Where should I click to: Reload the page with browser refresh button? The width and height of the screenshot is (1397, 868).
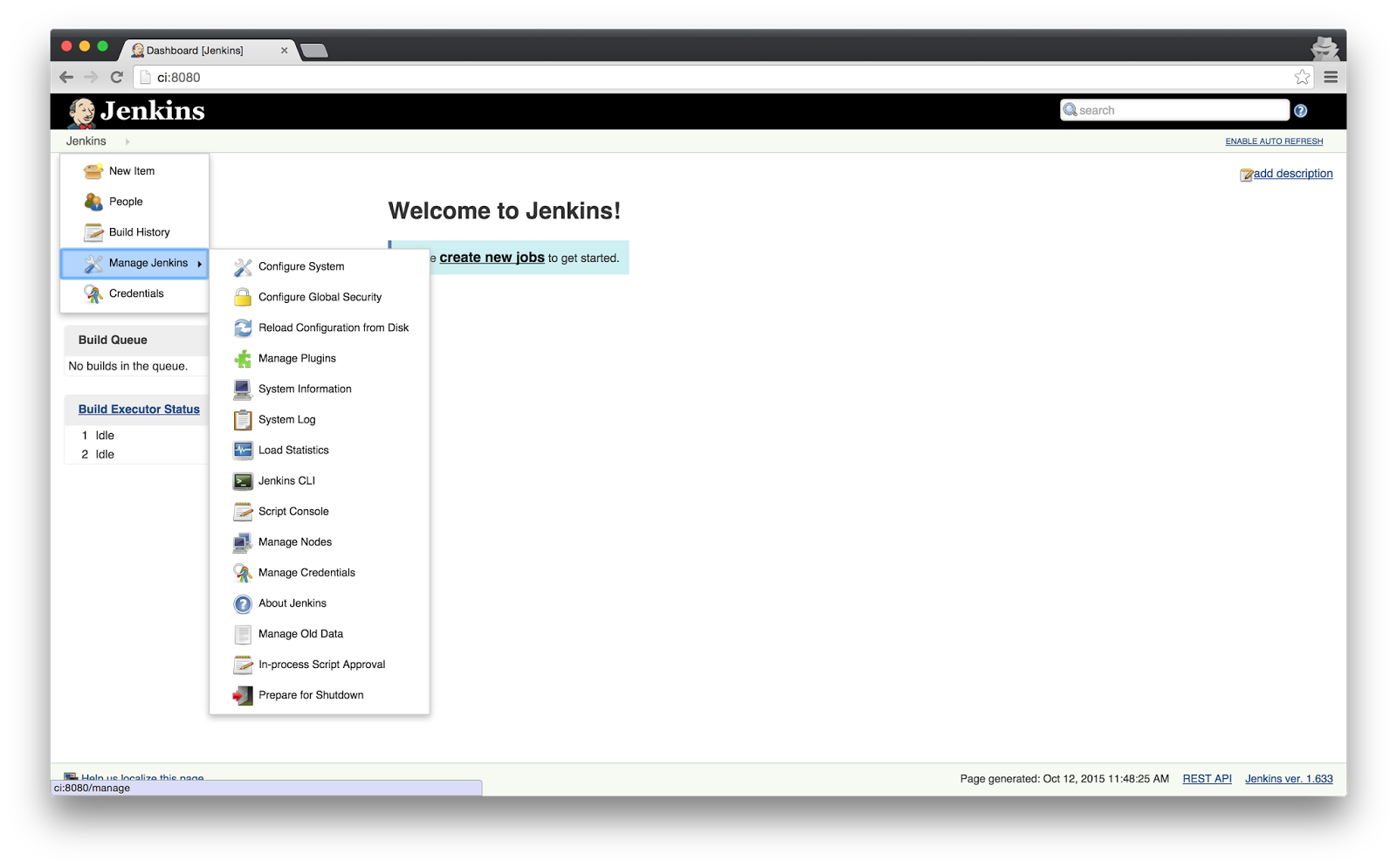[x=116, y=77]
